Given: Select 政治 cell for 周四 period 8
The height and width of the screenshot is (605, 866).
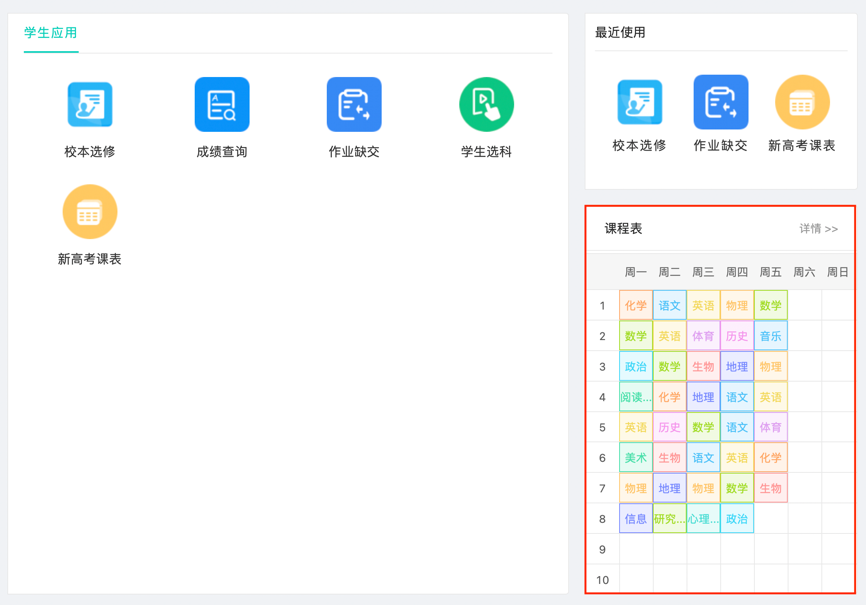Looking at the screenshot, I should (x=737, y=518).
